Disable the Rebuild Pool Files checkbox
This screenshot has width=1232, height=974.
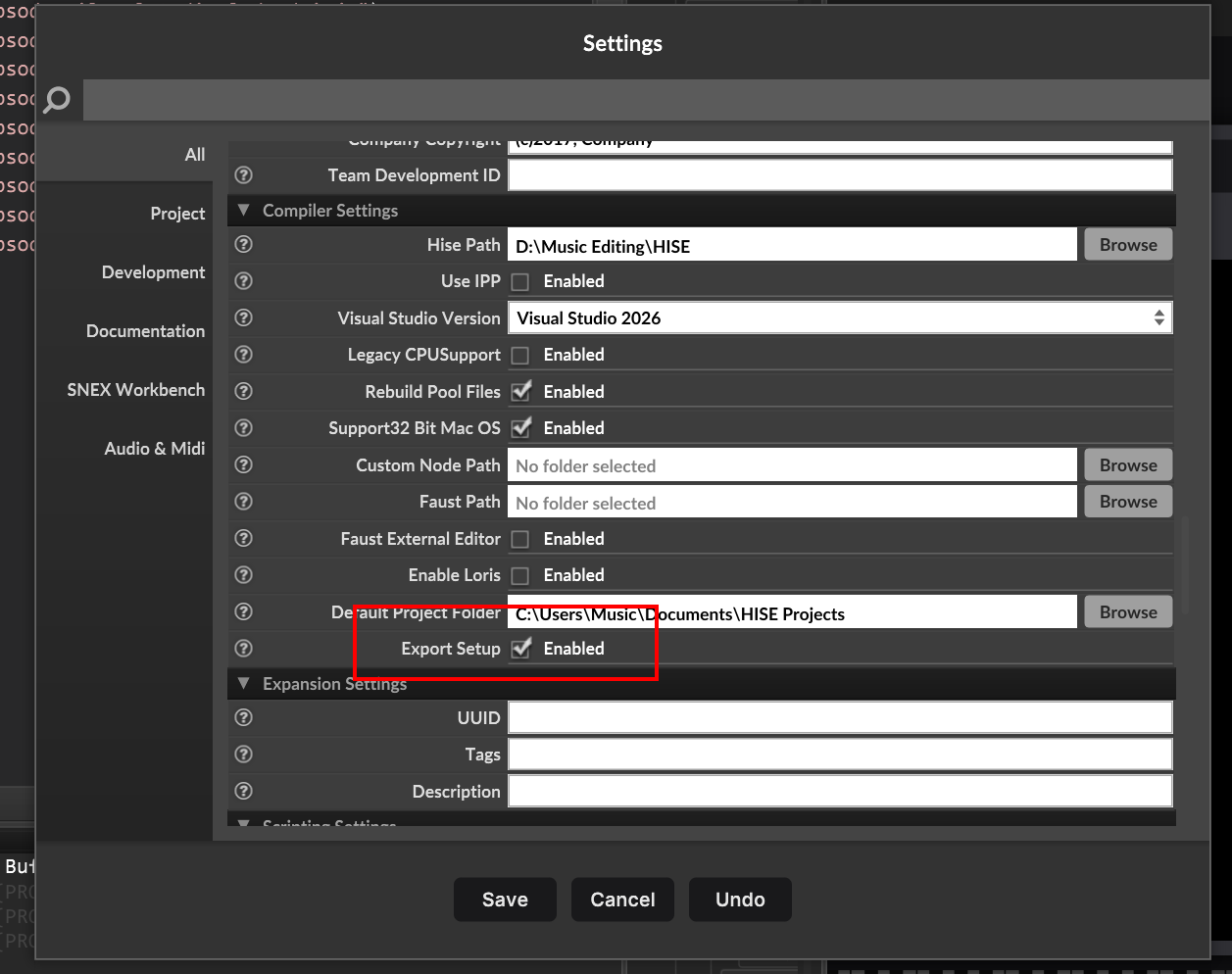(x=520, y=392)
